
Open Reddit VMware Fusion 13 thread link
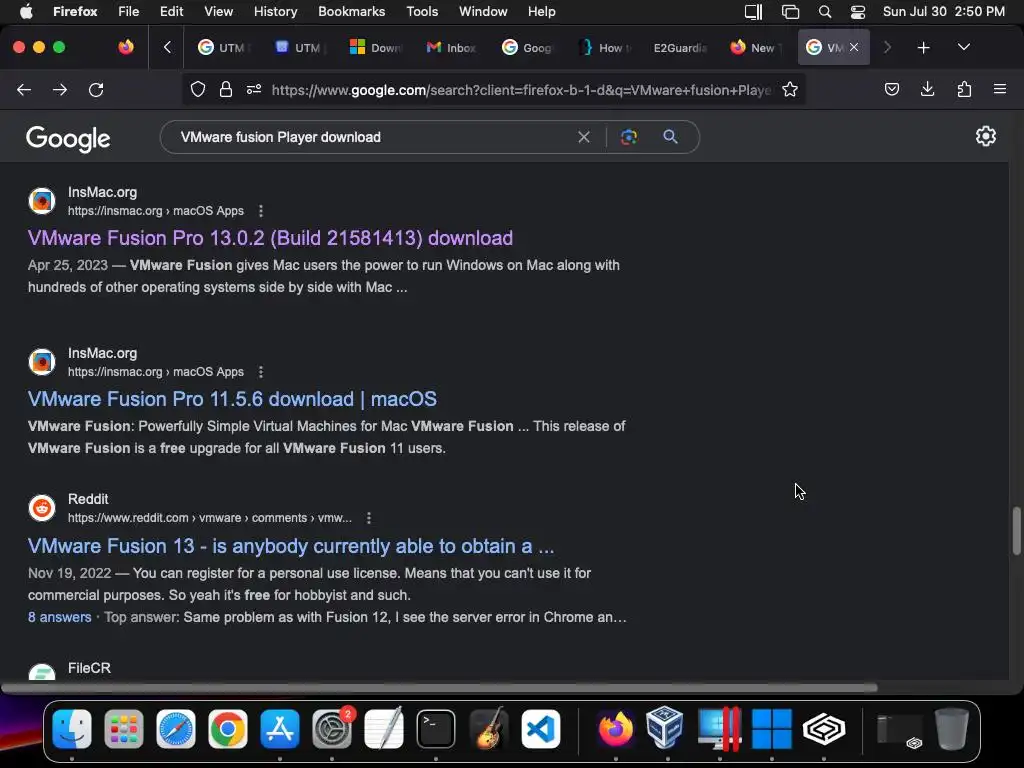coord(291,546)
